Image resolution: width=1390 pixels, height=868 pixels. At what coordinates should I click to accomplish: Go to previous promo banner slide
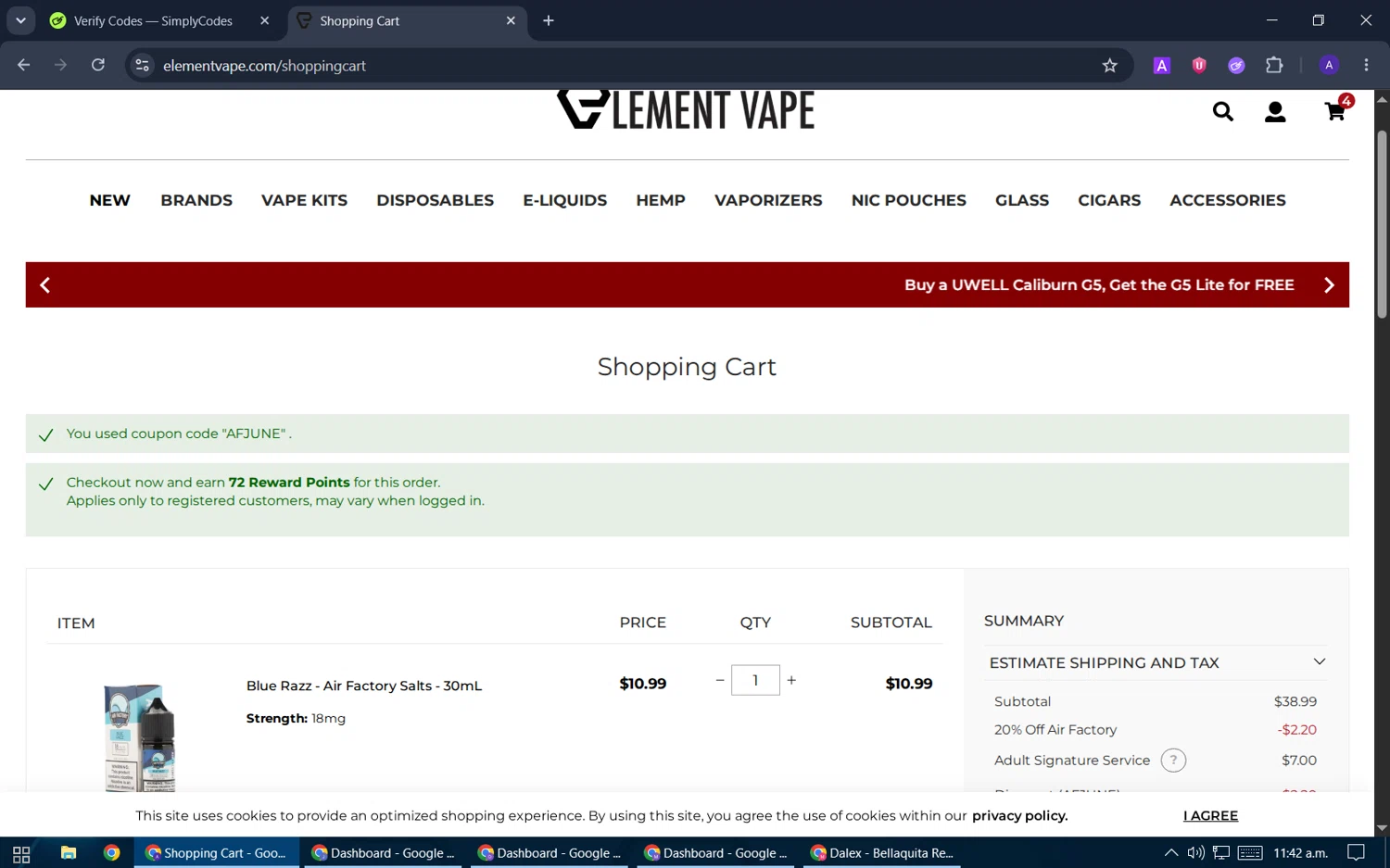coord(44,285)
